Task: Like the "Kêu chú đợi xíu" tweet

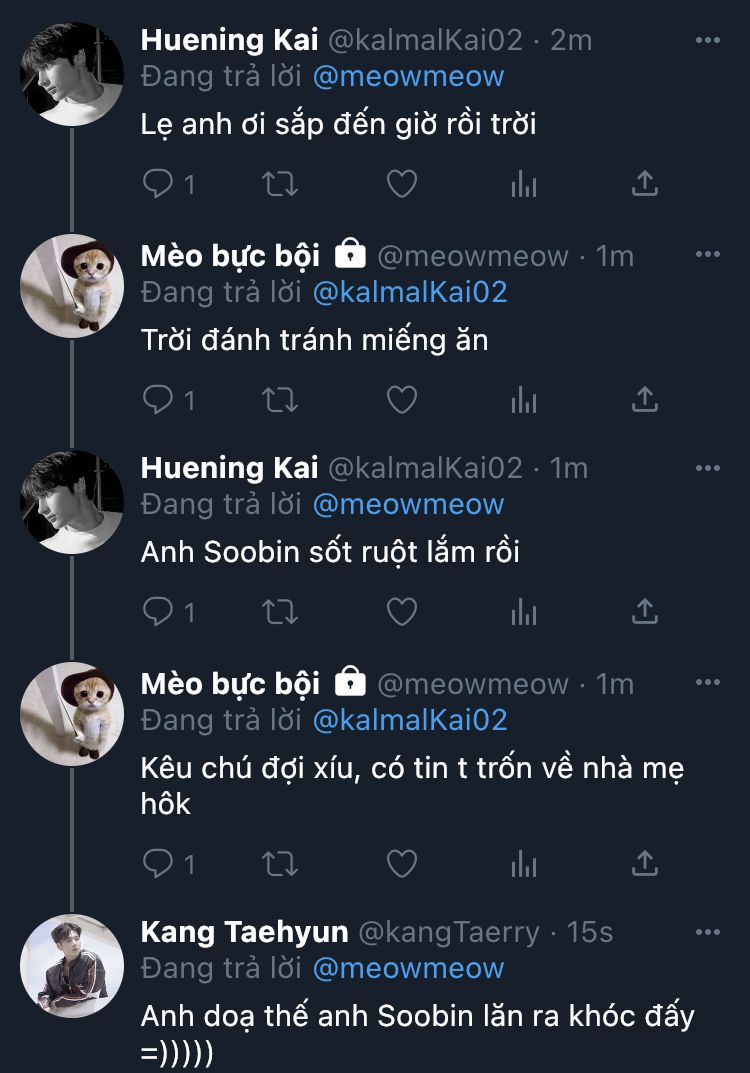Action: click(401, 863)
